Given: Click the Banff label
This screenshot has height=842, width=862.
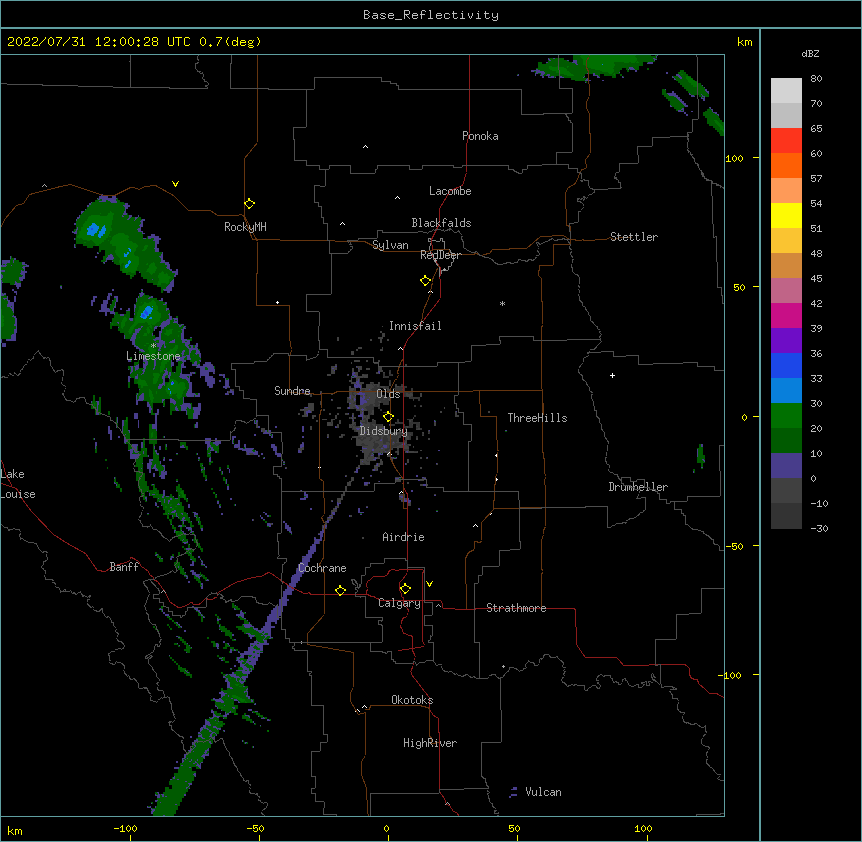Looking at the screenshot, I should pyautogui.click(x=124, y=567).
